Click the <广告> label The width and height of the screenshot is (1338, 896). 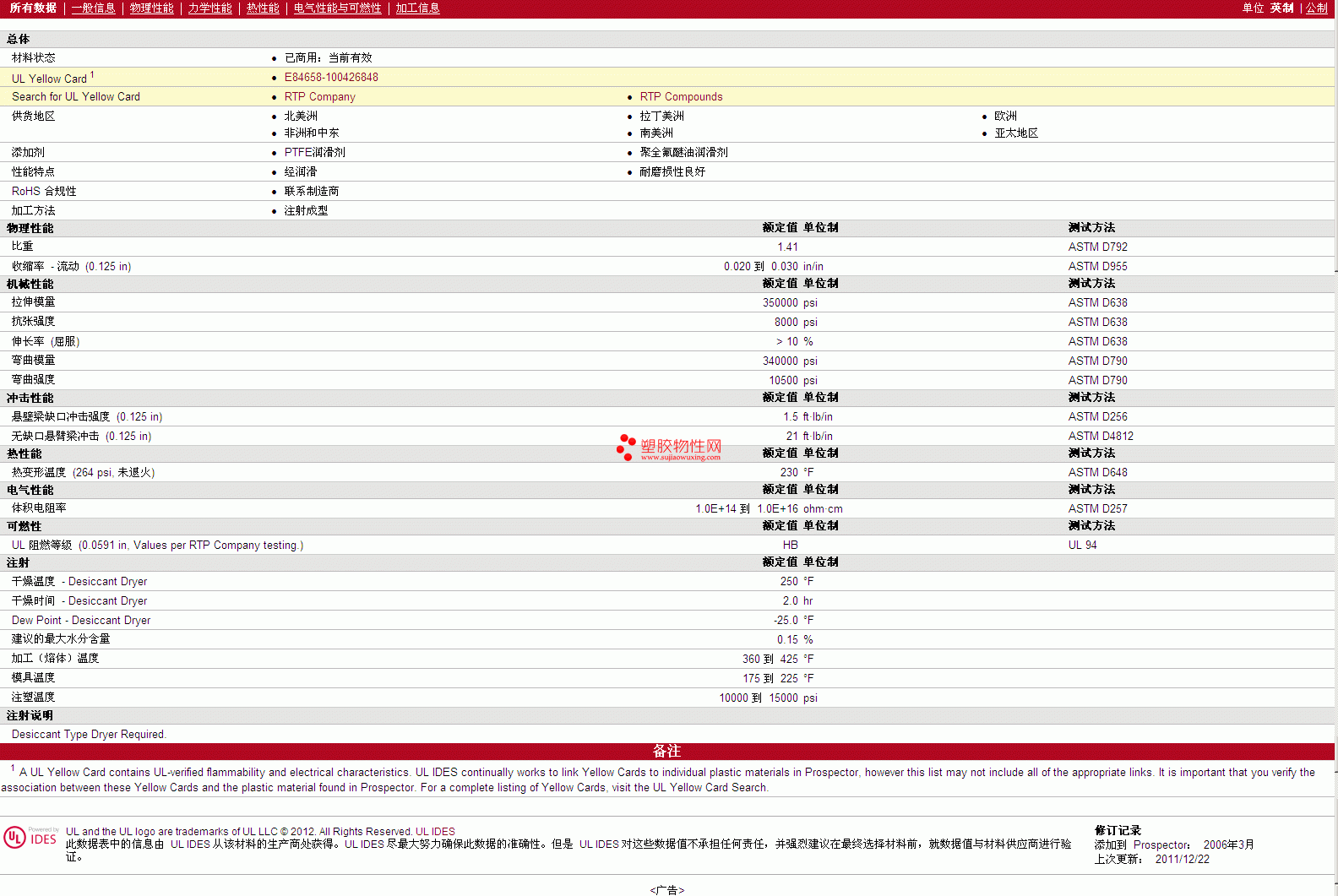(x=667, y=890)
